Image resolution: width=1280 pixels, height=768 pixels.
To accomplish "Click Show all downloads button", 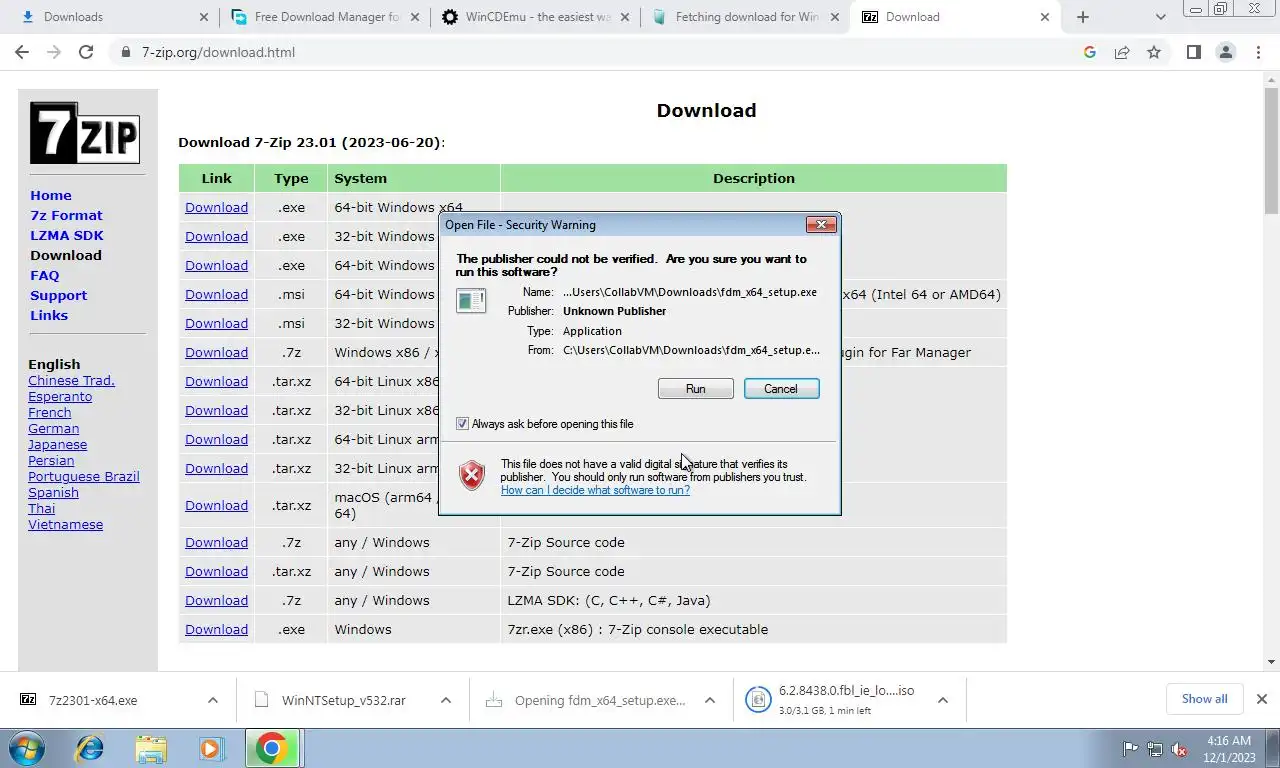I will (1204, 699).
